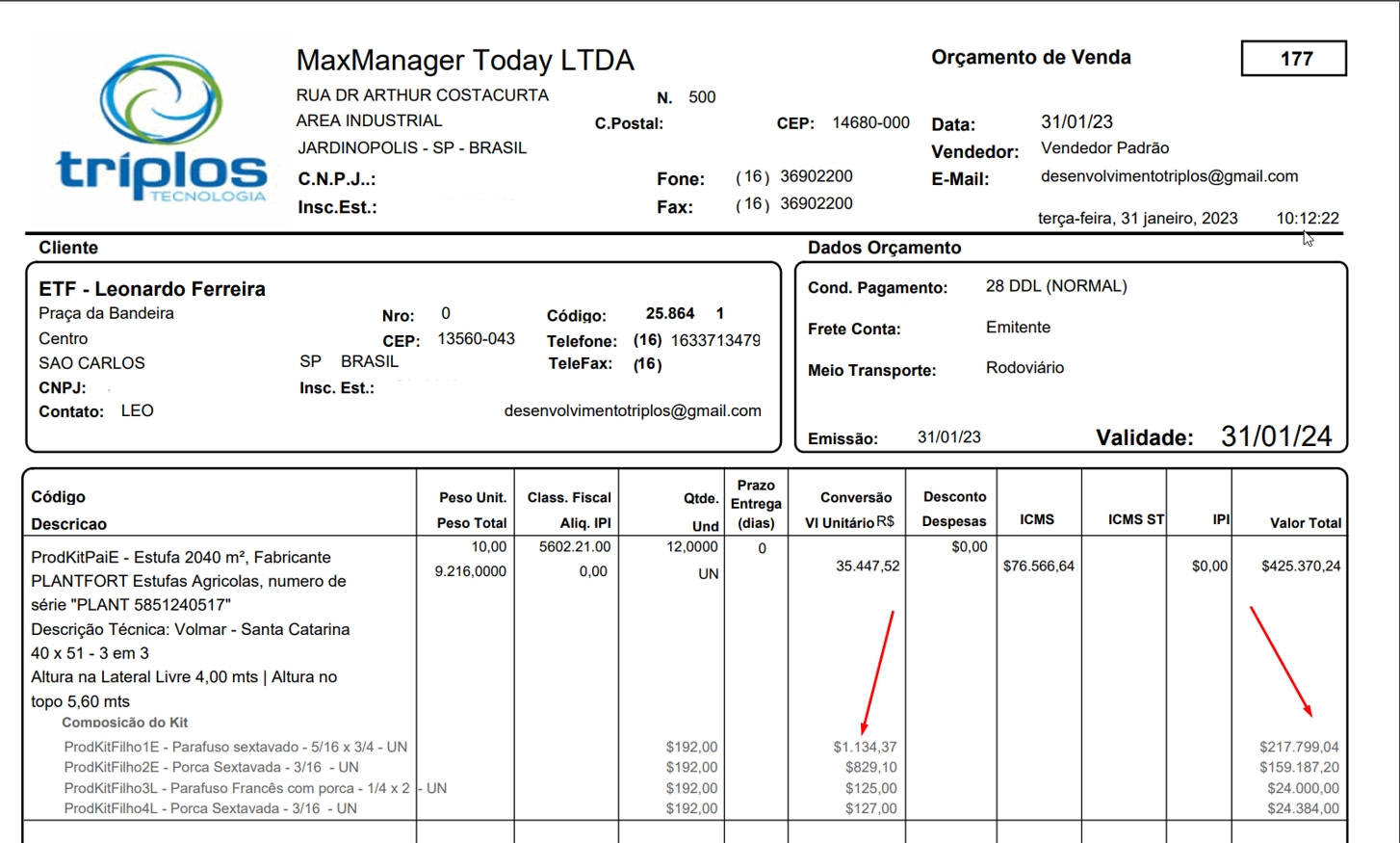
Task: Click the Prazo Entrega (dias) header
Action: [x=756, y=504]
